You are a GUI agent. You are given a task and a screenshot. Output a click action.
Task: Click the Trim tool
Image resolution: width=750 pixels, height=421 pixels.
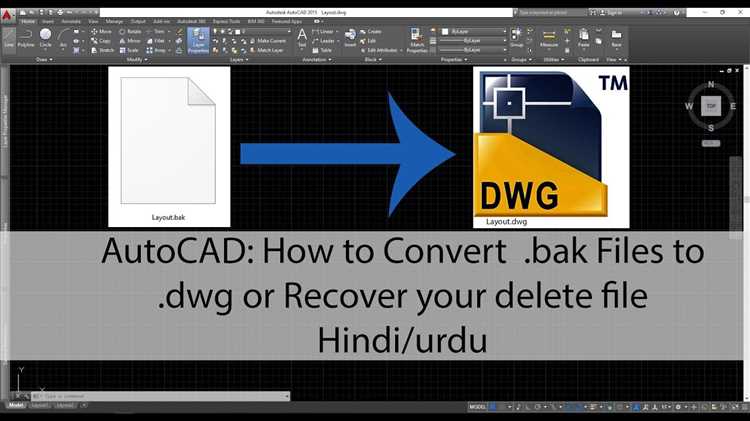(x=155, y=31)
